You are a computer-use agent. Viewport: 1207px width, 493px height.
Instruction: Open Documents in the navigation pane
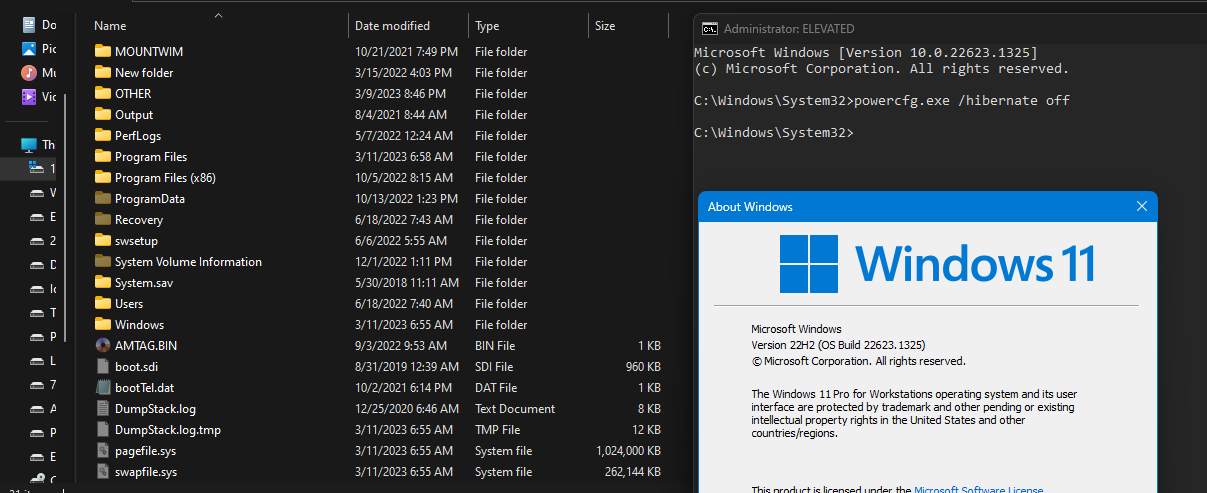pyautogui.click(x=39, y=23)
